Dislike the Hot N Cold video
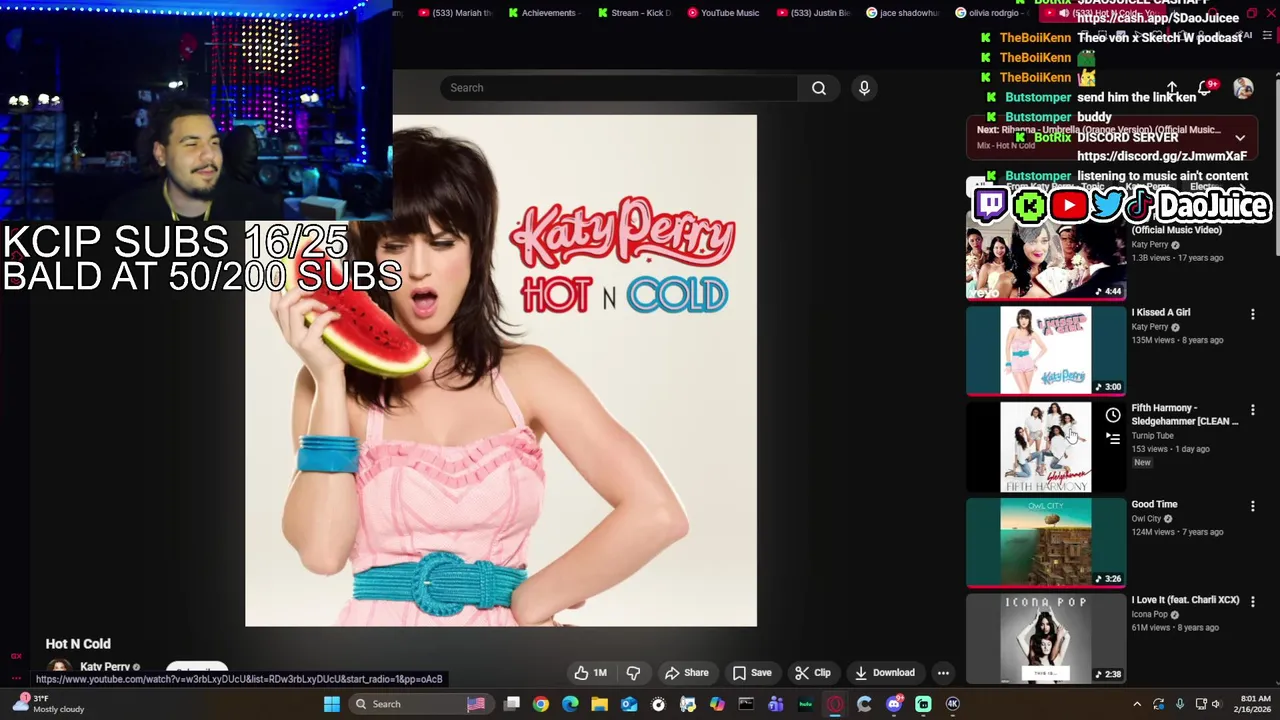 633,673
